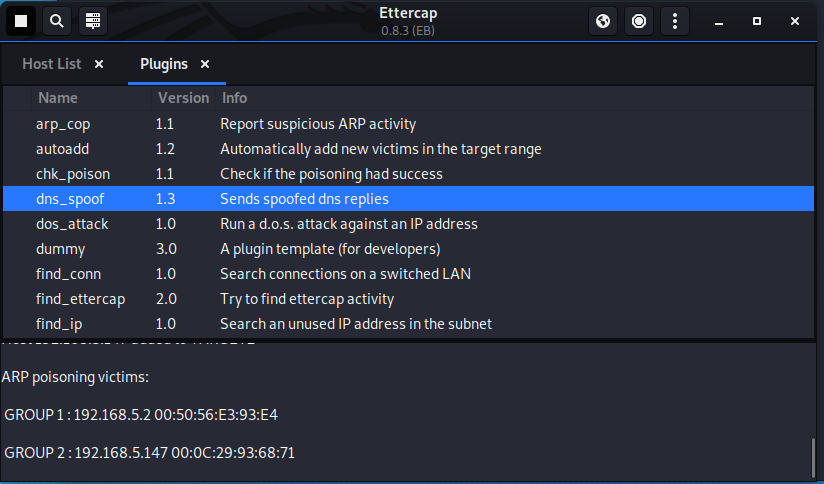
Task: Activate the dns_spoof plugin row
Action: (70, 199)
